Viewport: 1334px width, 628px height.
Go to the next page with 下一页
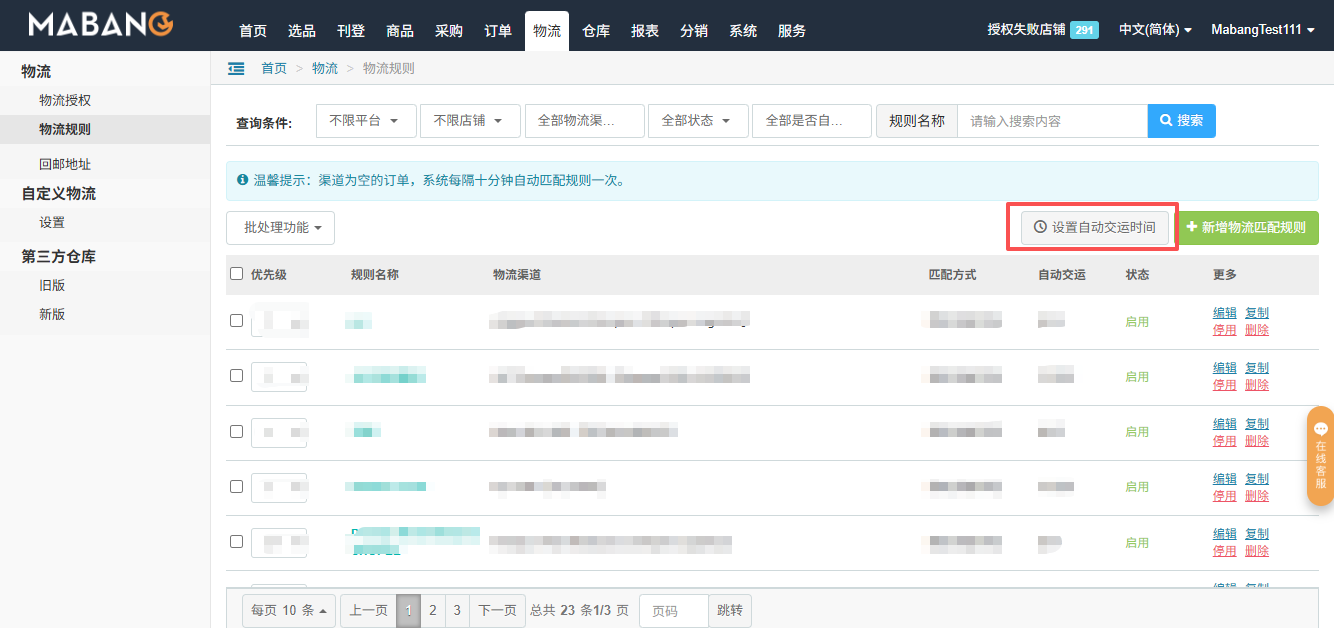(497, 611)
